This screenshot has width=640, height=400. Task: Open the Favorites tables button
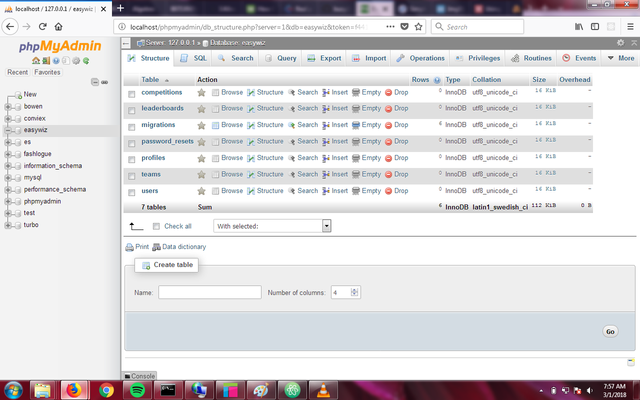click(47, 72)
